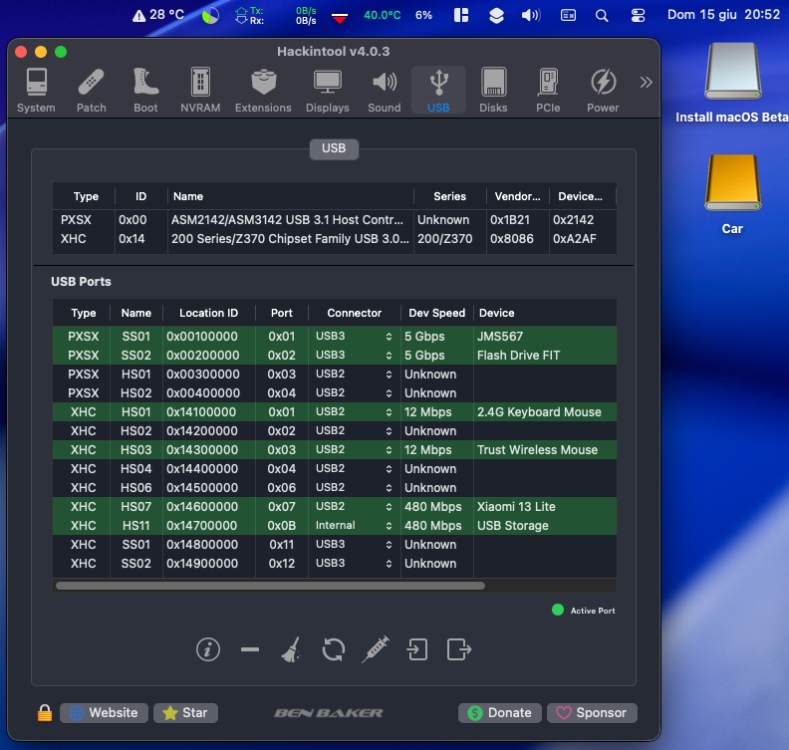The height and width of the screenshot is (750, 789).
Task: Open connector dropdown for XHC HS01
Action: (x=354, y=412)
